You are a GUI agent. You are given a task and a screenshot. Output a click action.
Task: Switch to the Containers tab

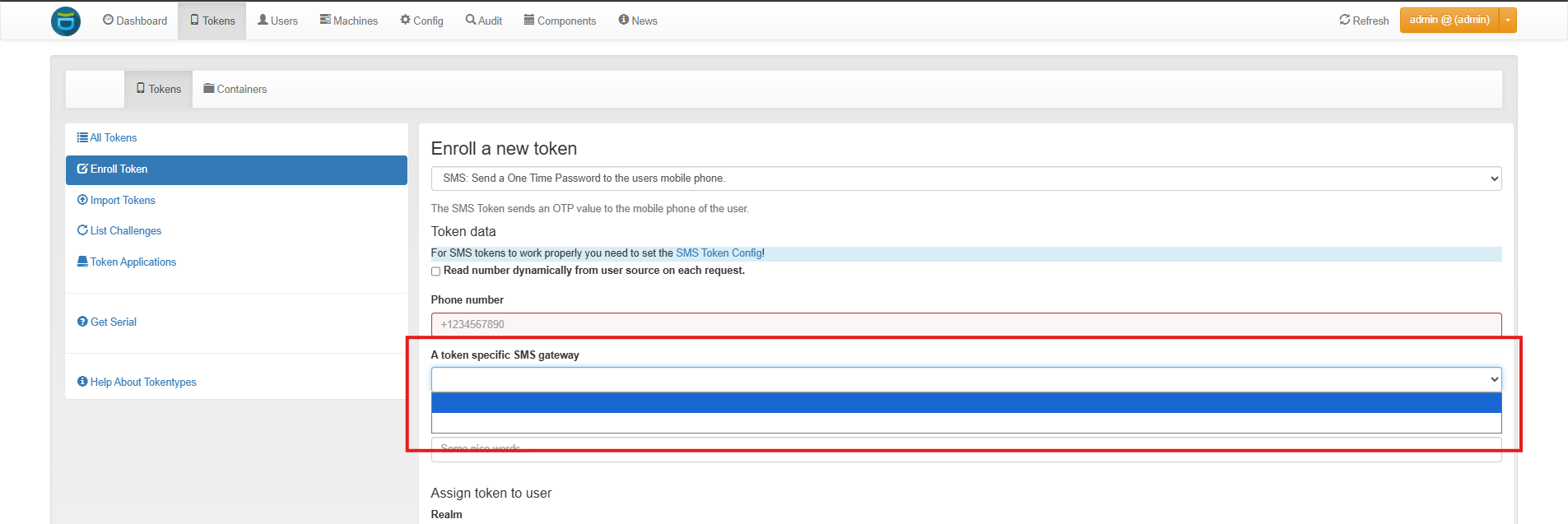[235, 89]
